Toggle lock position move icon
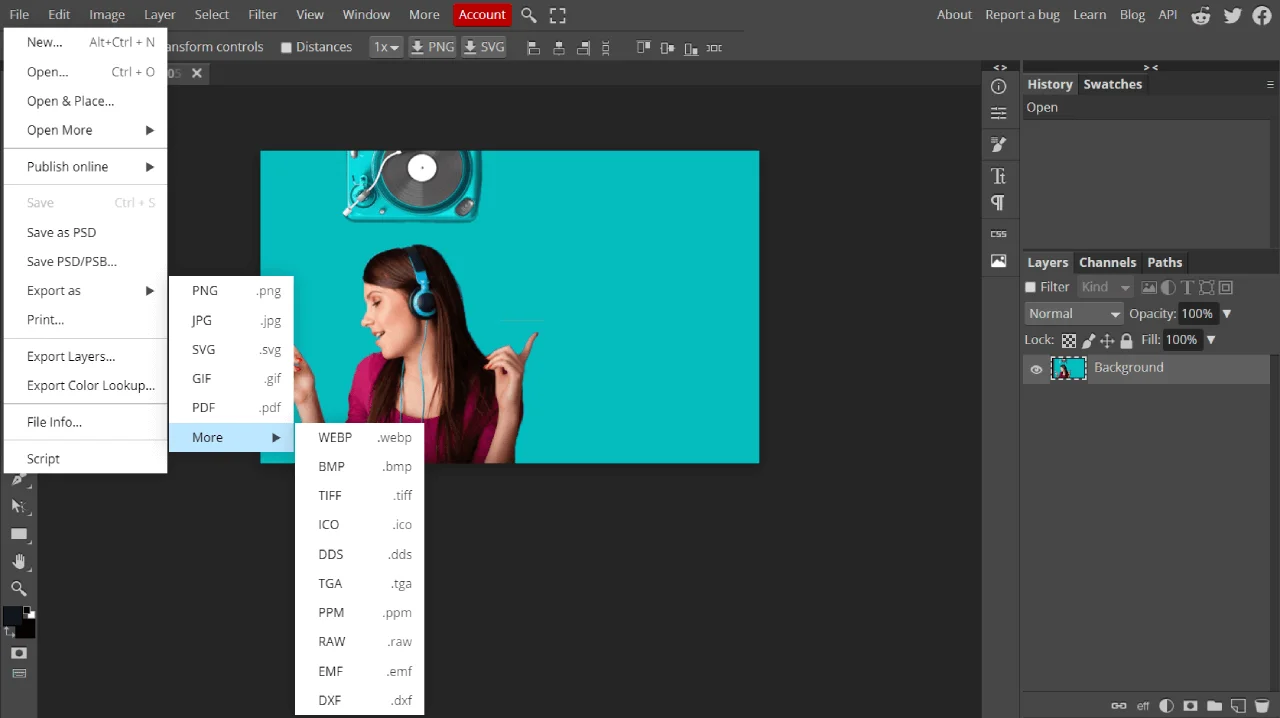The image size is (1280, 718). tap(1108, 340)
